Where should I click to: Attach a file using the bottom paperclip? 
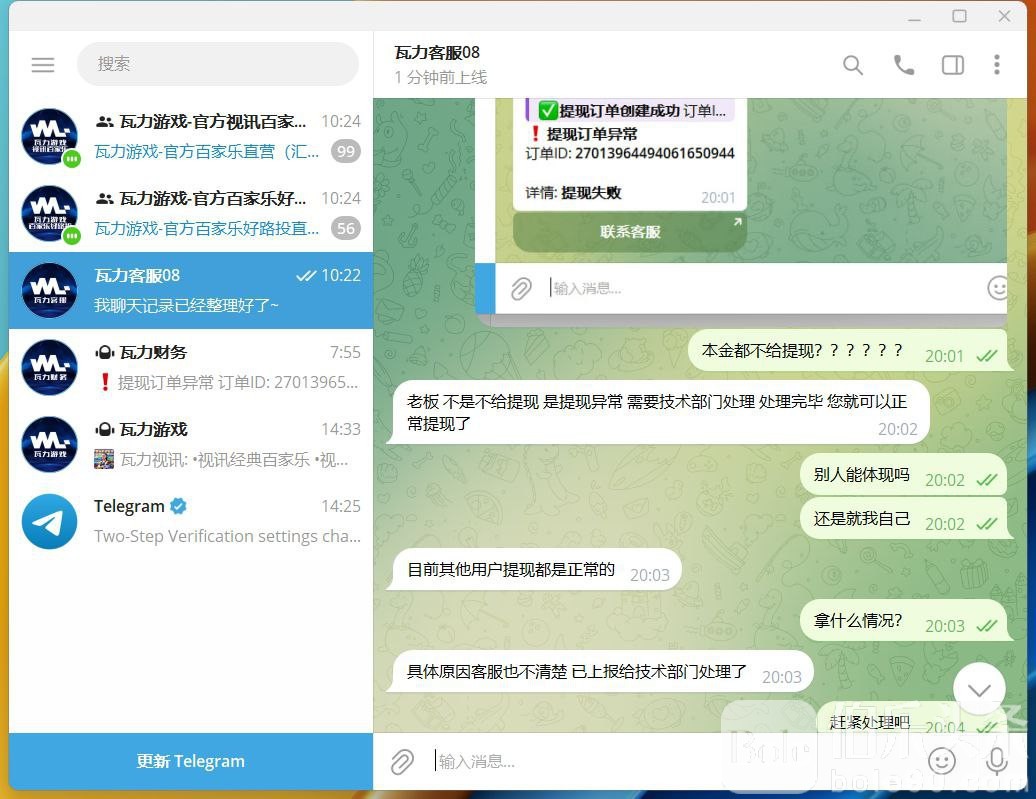coord(402,761)
